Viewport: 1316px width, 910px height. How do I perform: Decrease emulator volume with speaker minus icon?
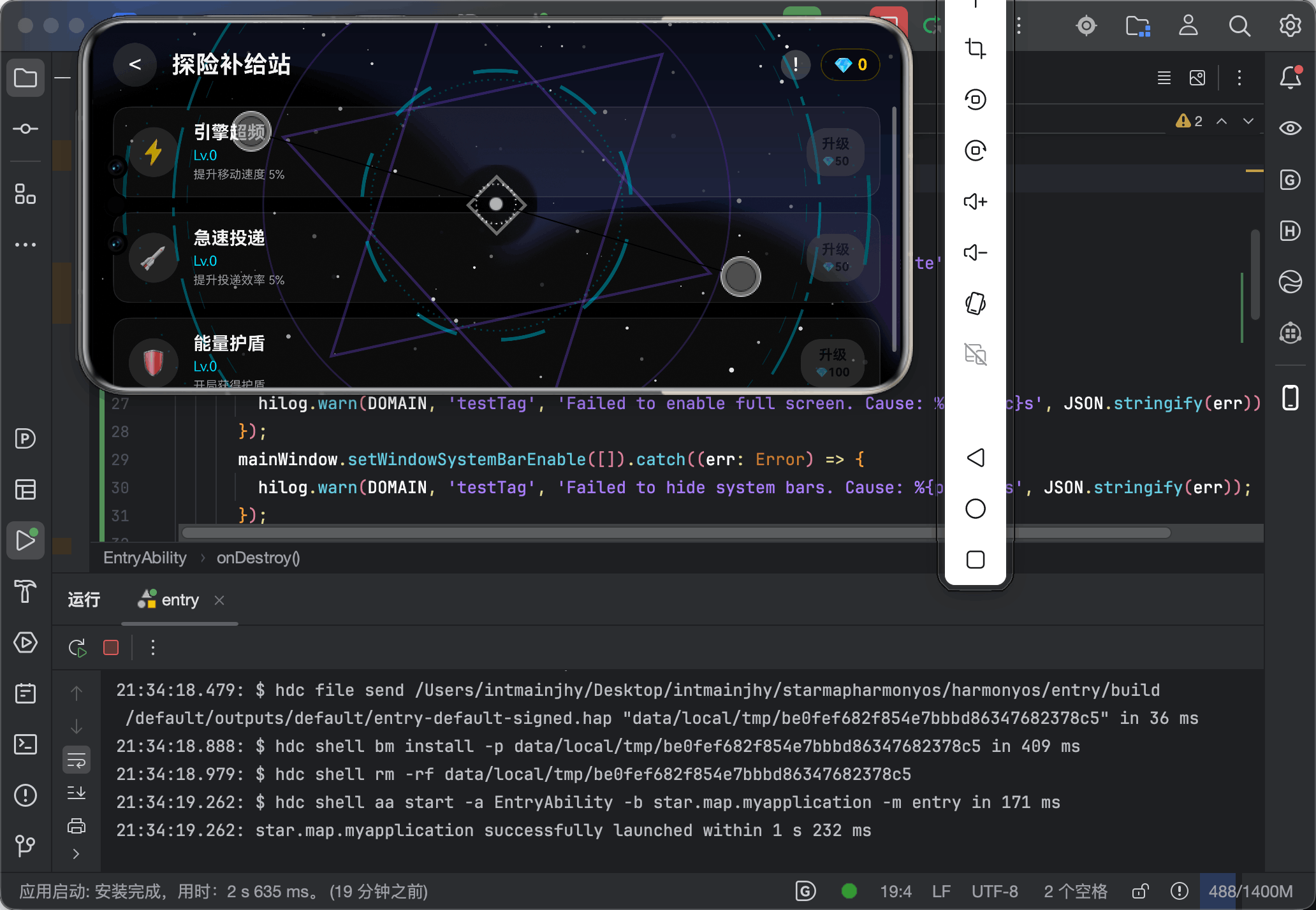point(976,252)
